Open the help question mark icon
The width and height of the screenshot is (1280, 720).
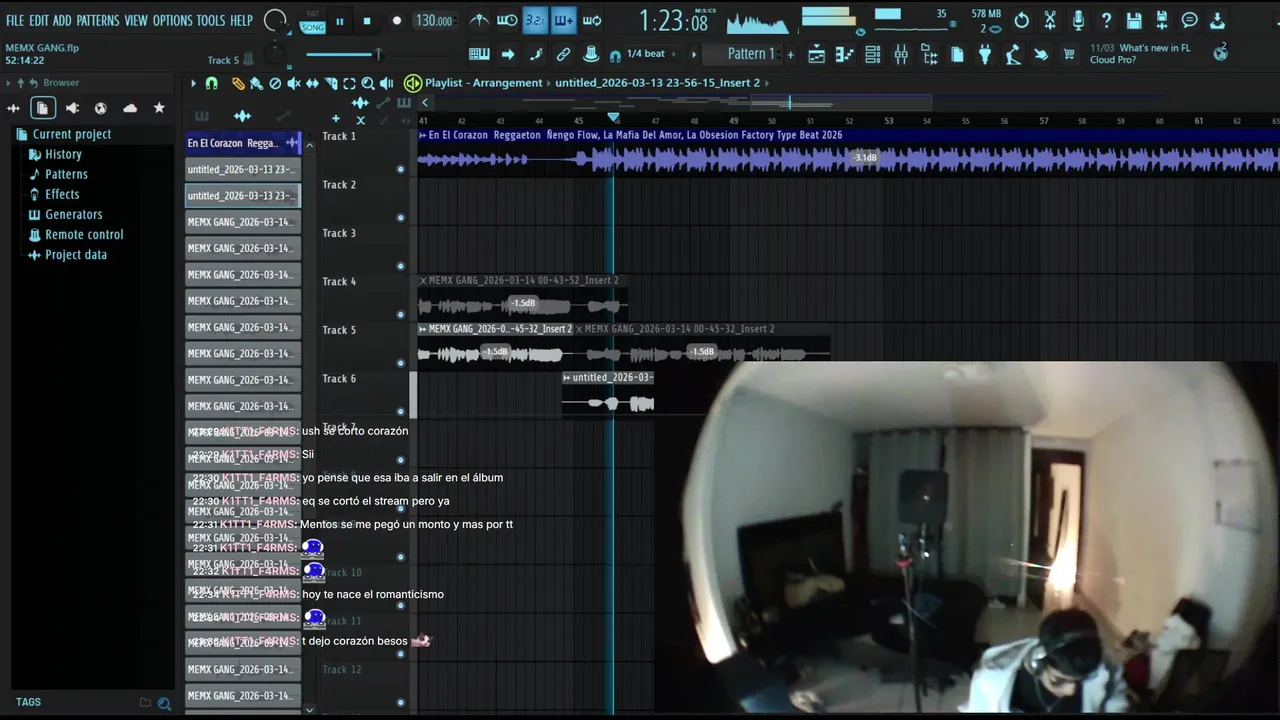1106,20
